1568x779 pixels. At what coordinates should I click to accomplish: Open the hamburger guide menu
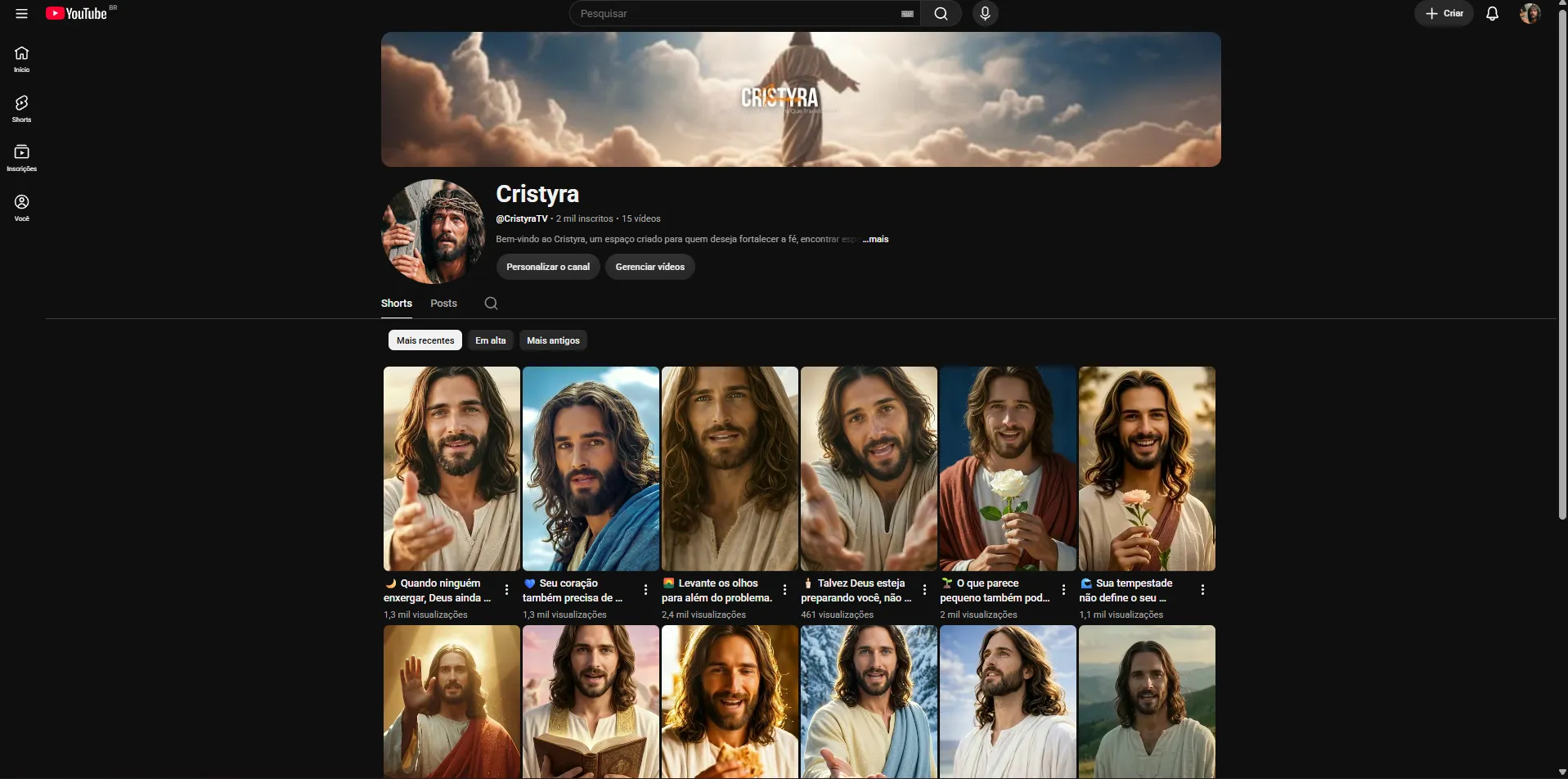tap(22, 14)
